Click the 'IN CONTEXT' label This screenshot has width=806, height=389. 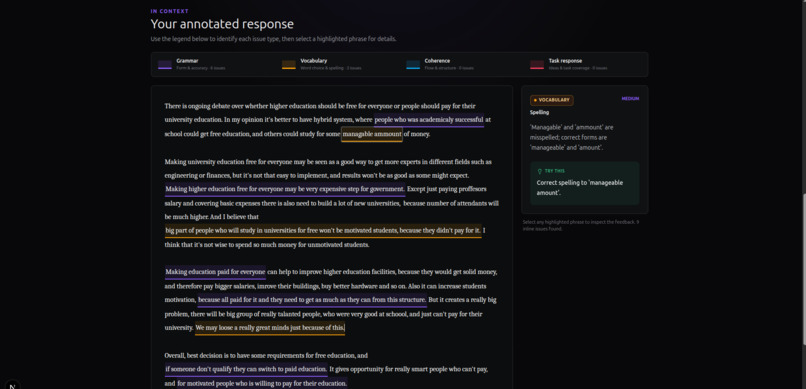[170, 11]
